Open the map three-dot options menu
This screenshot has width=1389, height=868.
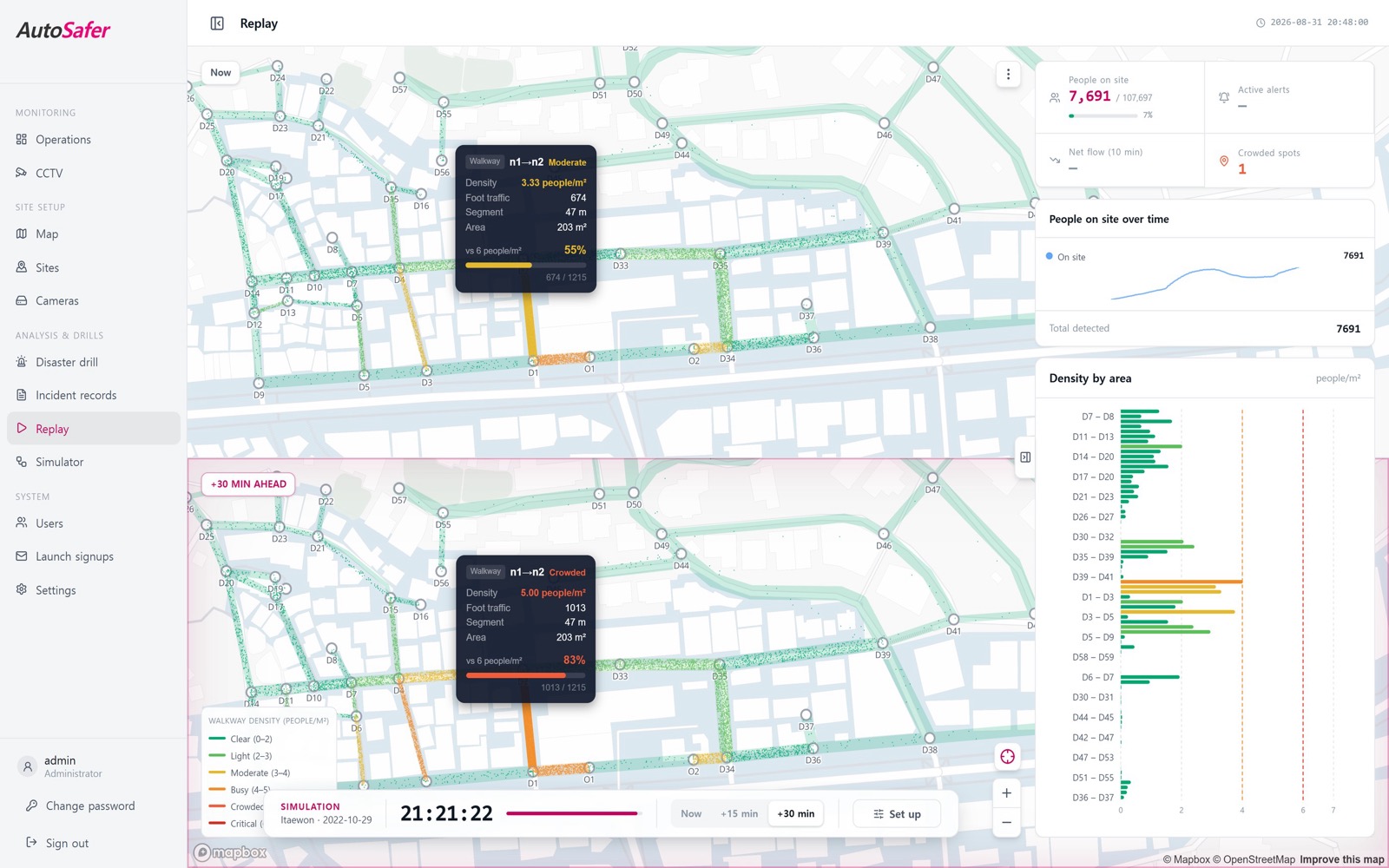point(1008,75)
